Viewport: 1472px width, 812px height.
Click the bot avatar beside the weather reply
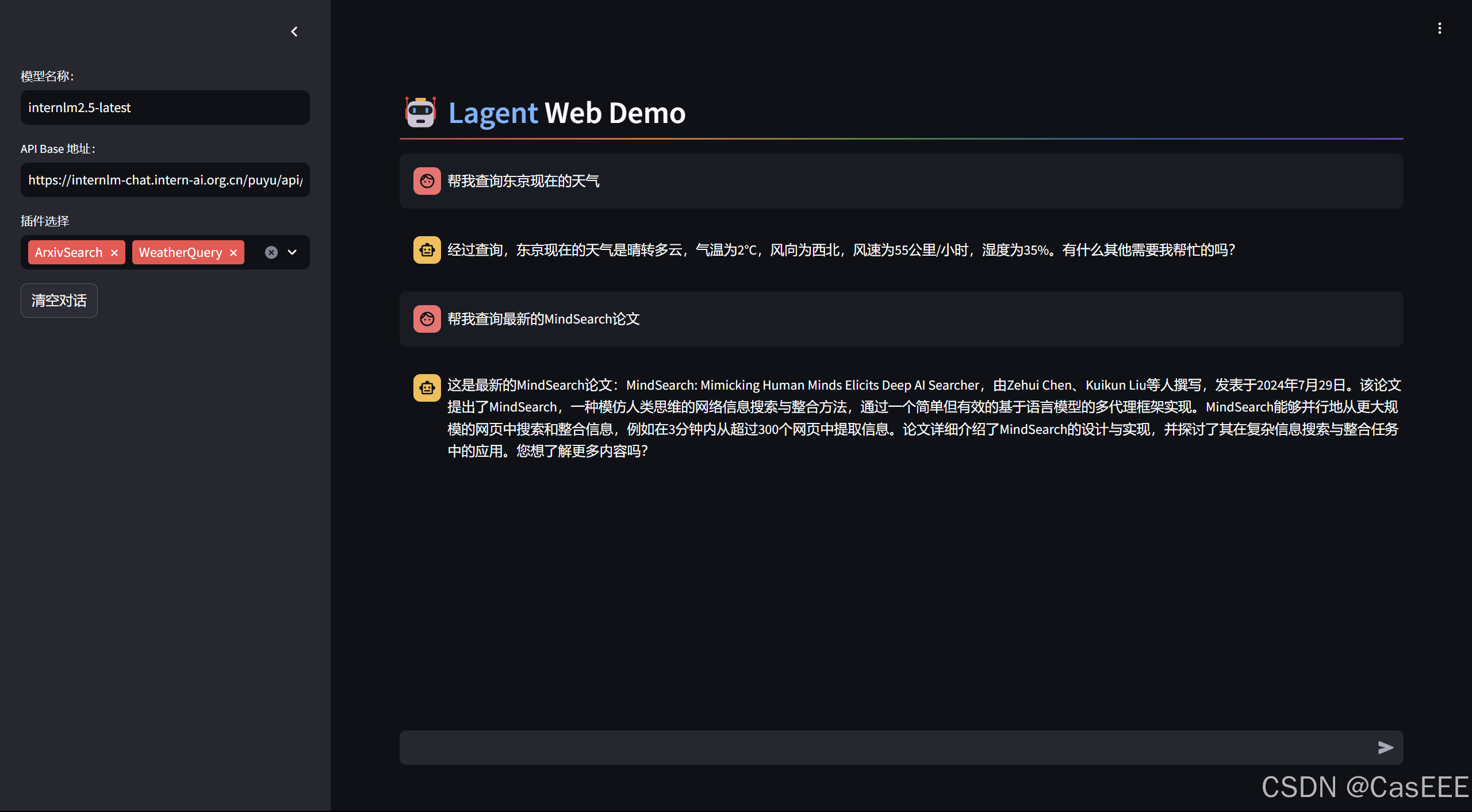pos(427,249)
